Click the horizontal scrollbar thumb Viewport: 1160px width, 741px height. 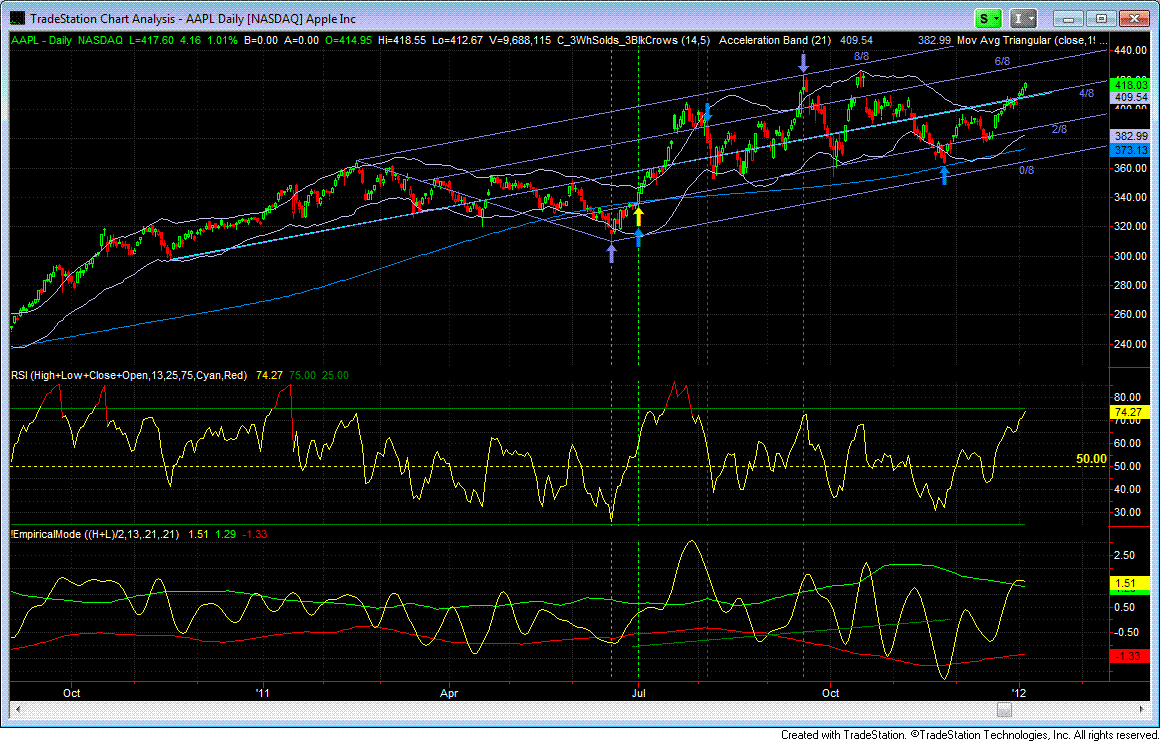[x=1004, y=710]
